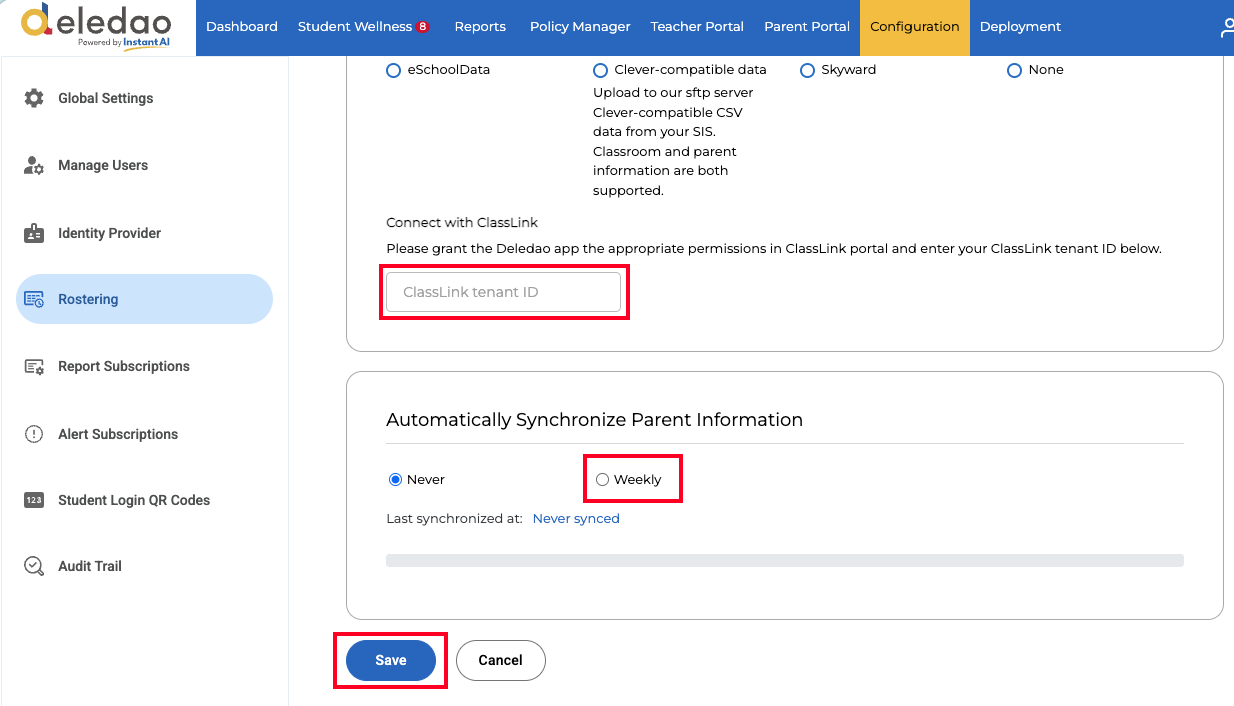The image size is (1234, 706).
Task: Click the Last synchronized at label
Action: [x=455, y=519]
